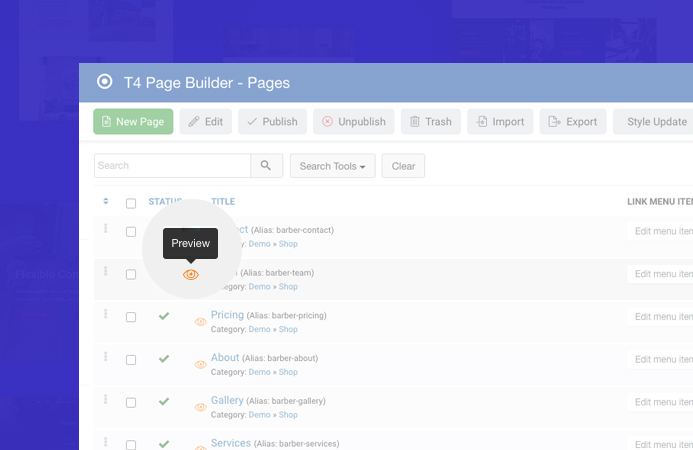Viewport: 693px width, 450px height.
Task: Click the Clear button
Action: (x=403, y=166)
